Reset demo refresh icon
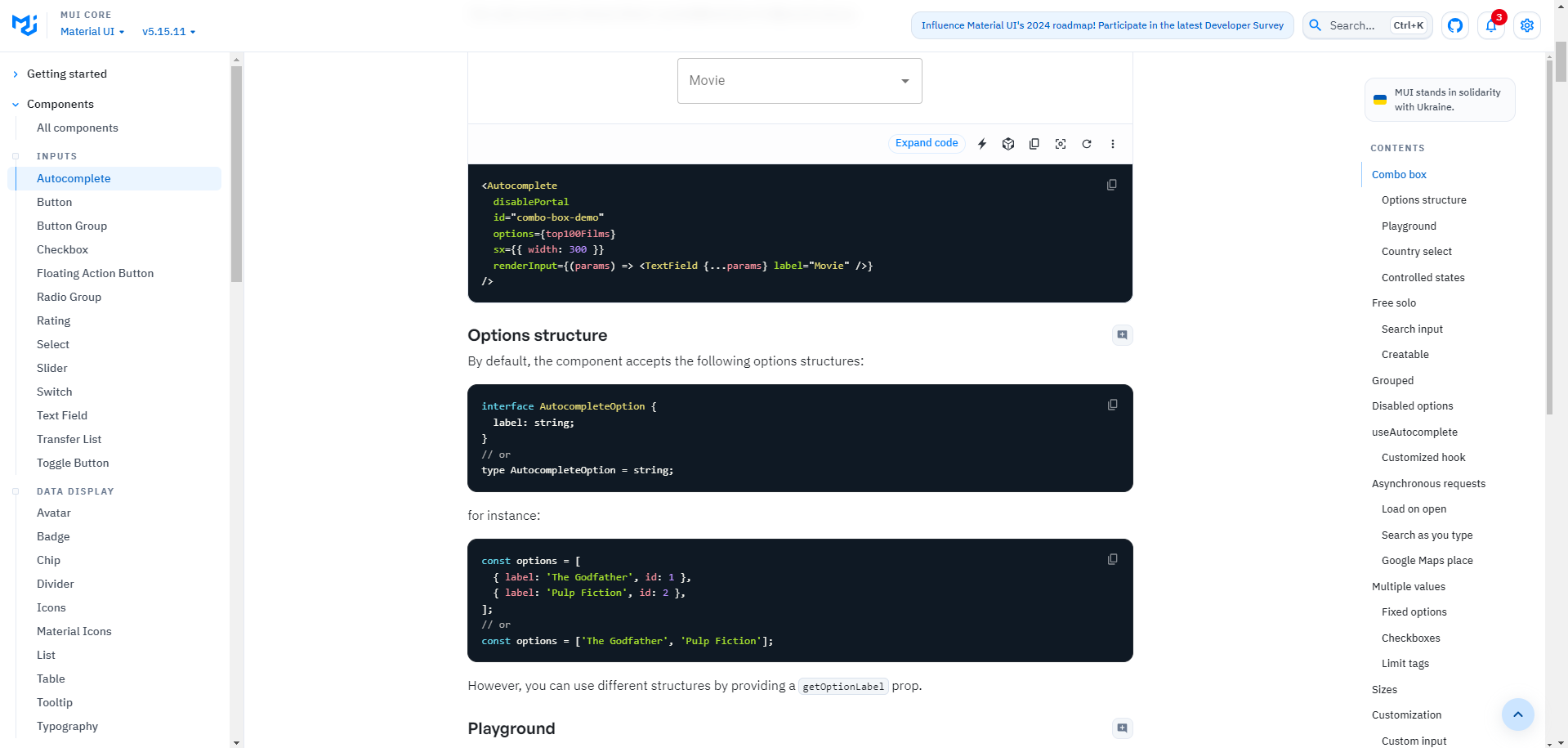 tap(1087, 144)
